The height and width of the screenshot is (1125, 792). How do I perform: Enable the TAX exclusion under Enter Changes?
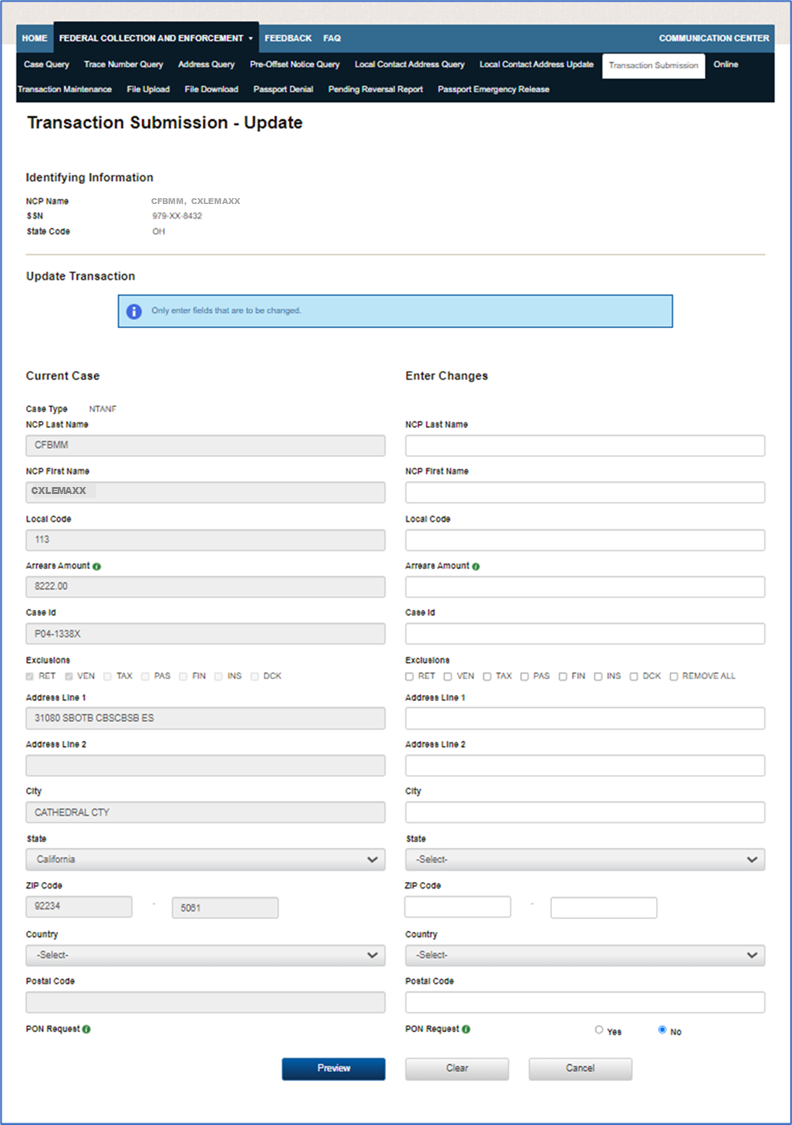487,677
